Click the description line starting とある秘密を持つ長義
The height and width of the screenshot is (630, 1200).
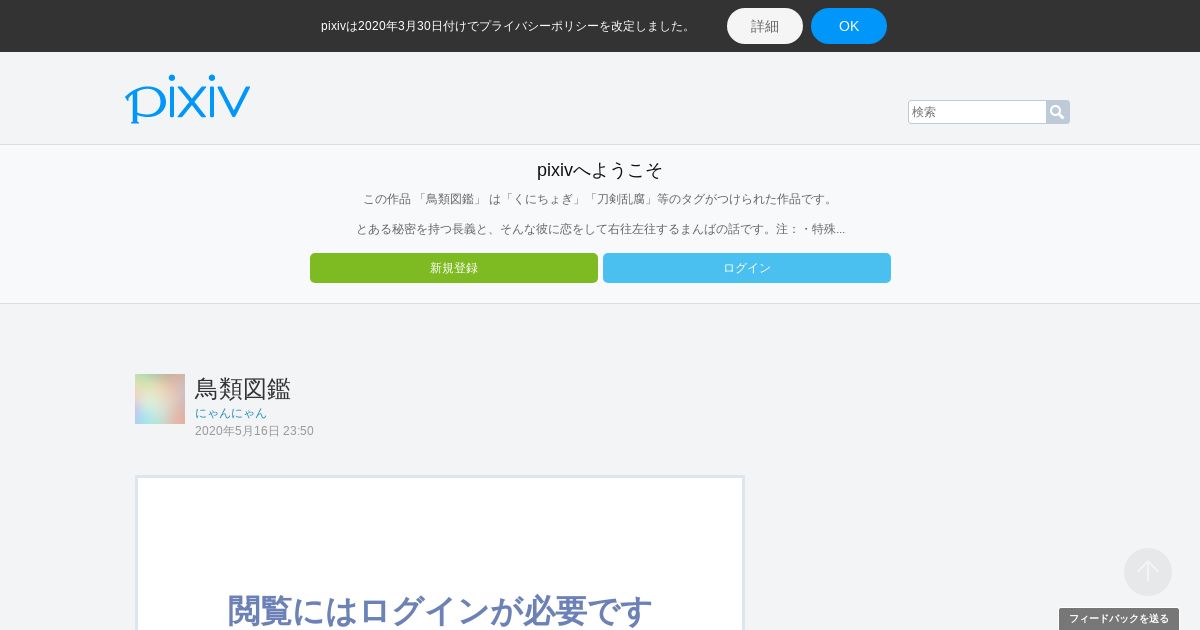600,229
